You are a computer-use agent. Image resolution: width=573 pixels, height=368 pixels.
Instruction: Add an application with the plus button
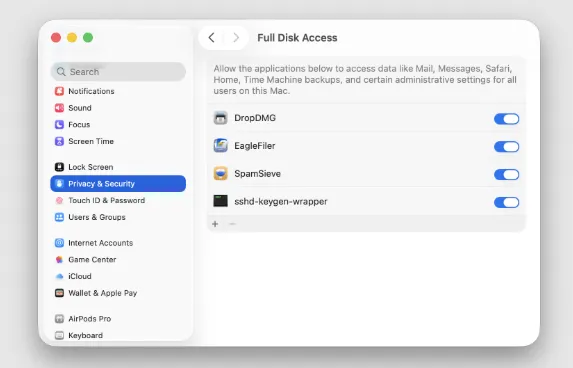[x=215, y=224]
